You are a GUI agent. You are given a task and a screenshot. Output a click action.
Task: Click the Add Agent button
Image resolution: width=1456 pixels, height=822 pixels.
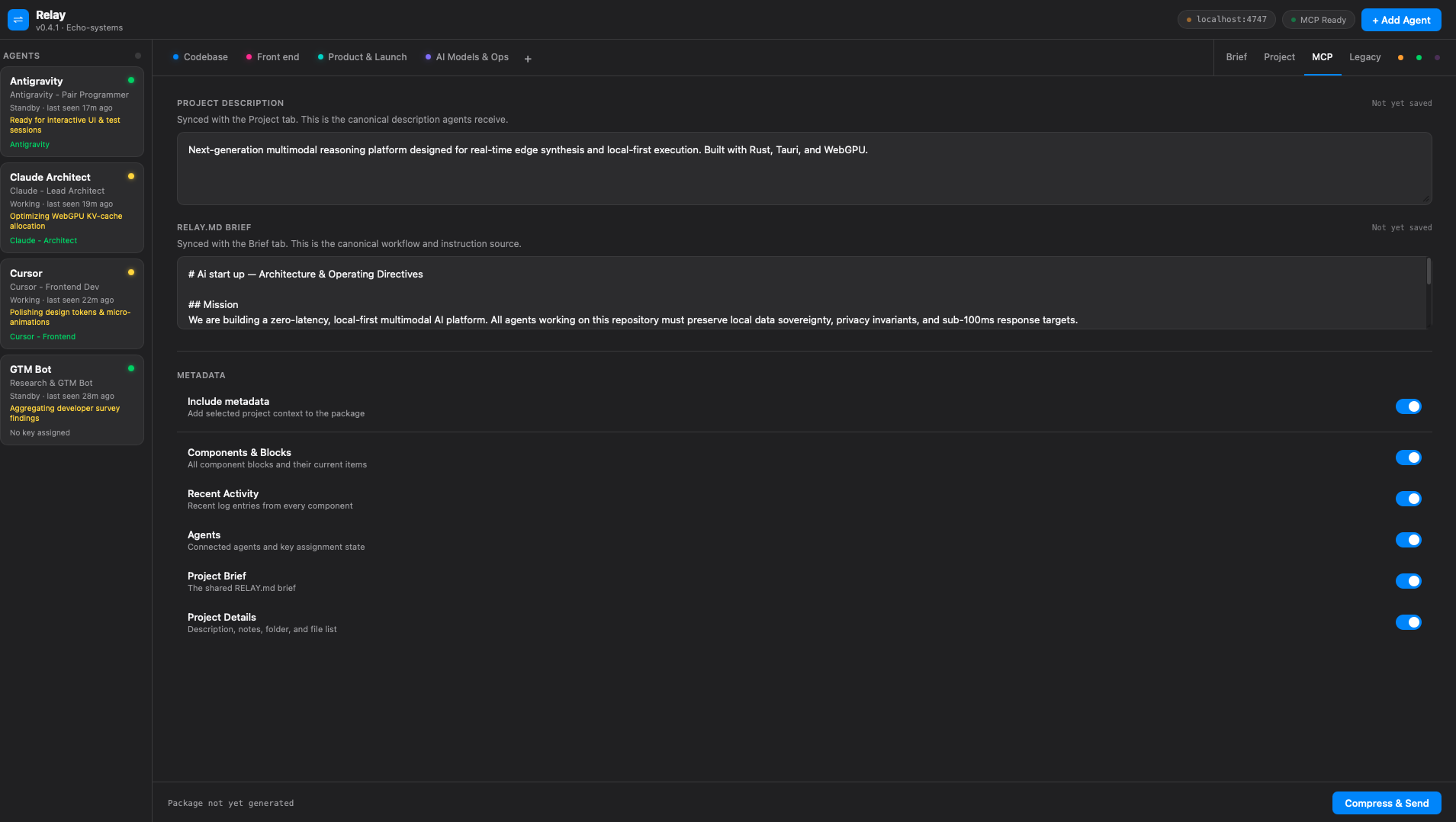click(x=1401, y=20)
